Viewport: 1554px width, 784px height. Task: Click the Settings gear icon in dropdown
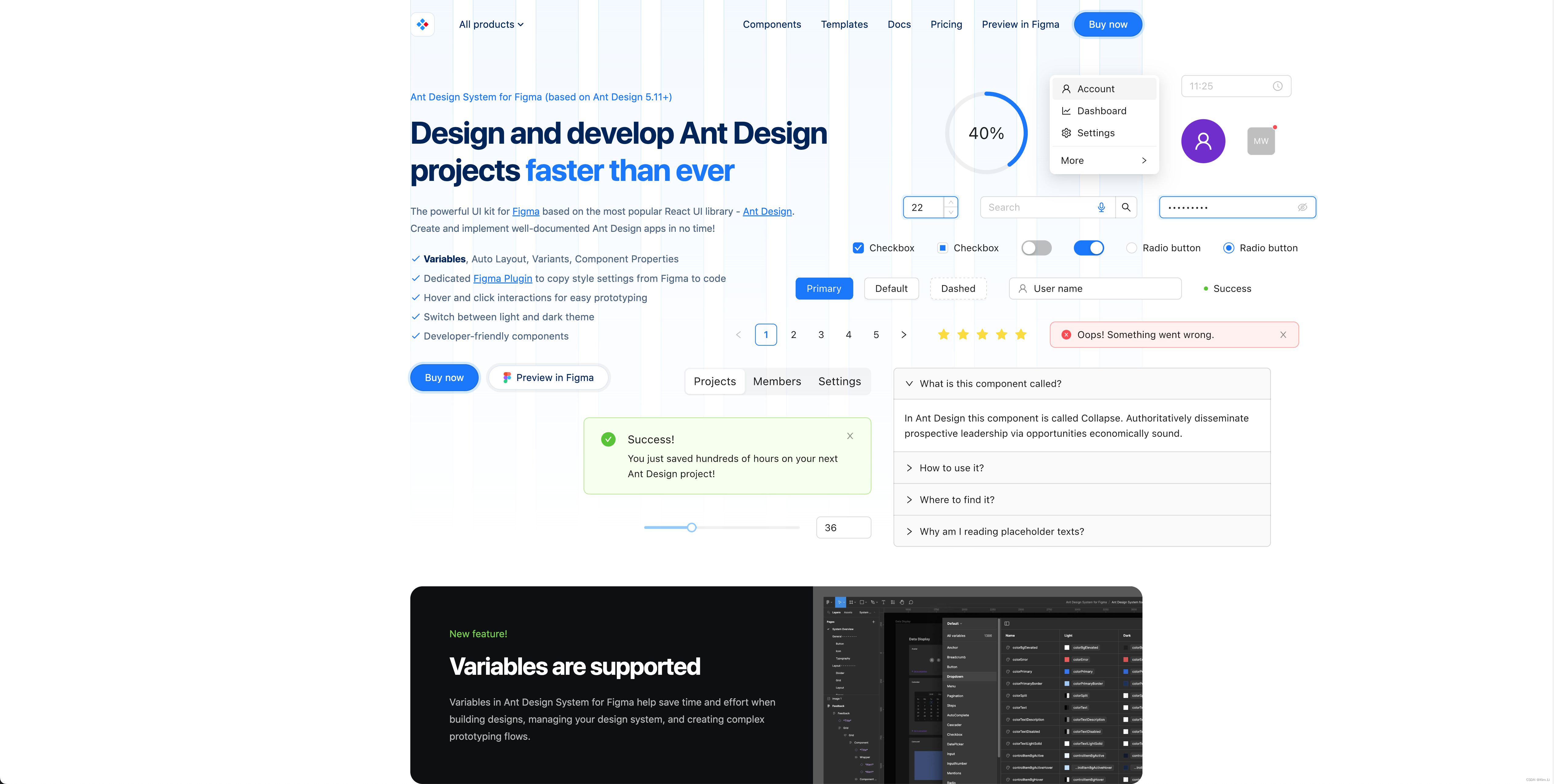(1066, 132)
